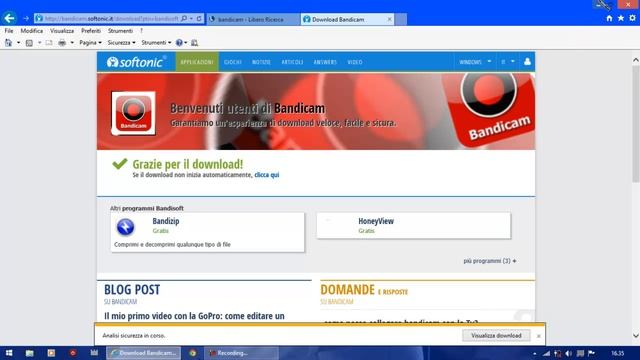Screen dimensions: 640x360
Task: Open the media player taskbar icon
Action: [x=51, y=353]
